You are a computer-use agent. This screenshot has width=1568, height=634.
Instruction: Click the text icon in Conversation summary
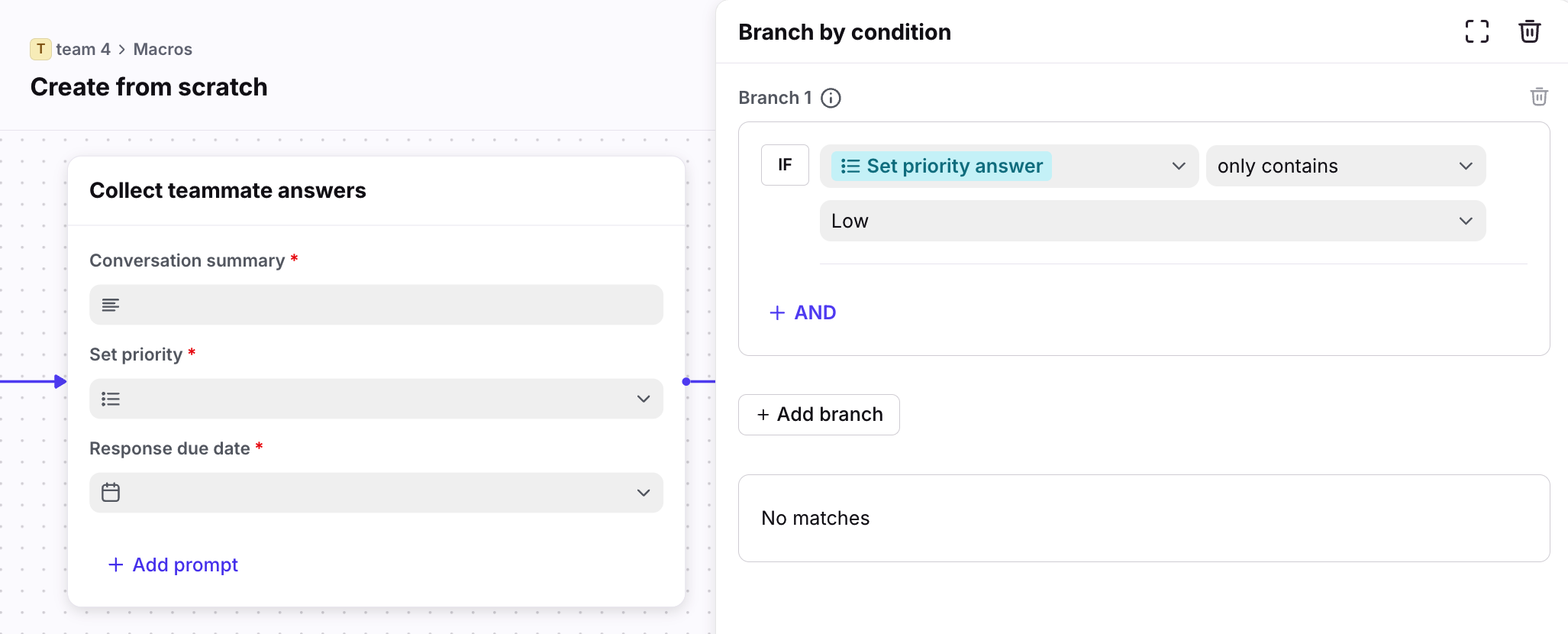111,305
